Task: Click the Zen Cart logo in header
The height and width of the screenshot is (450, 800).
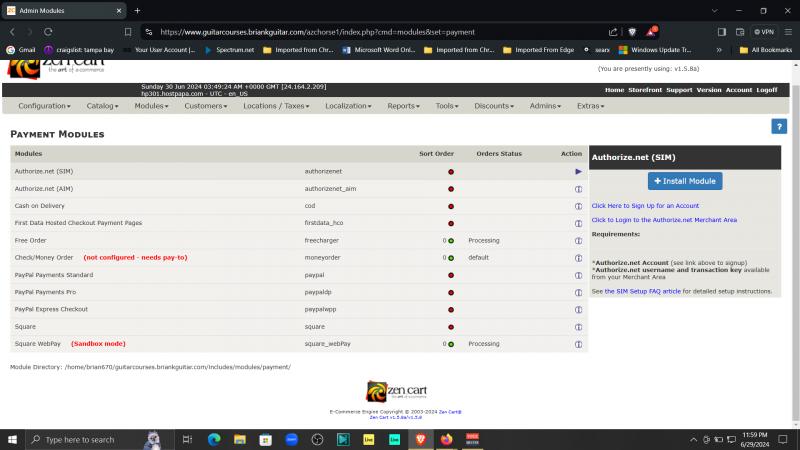Action: (55, 67)
